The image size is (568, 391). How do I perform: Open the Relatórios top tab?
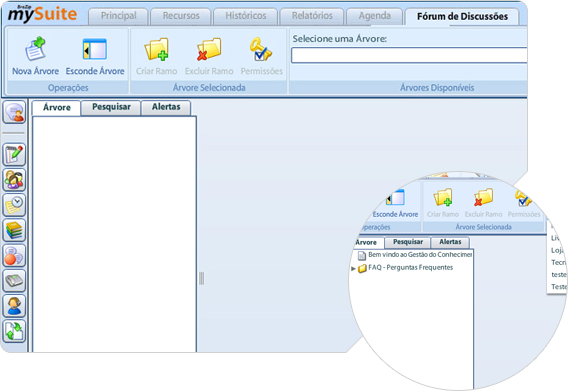tap(312, 16)
